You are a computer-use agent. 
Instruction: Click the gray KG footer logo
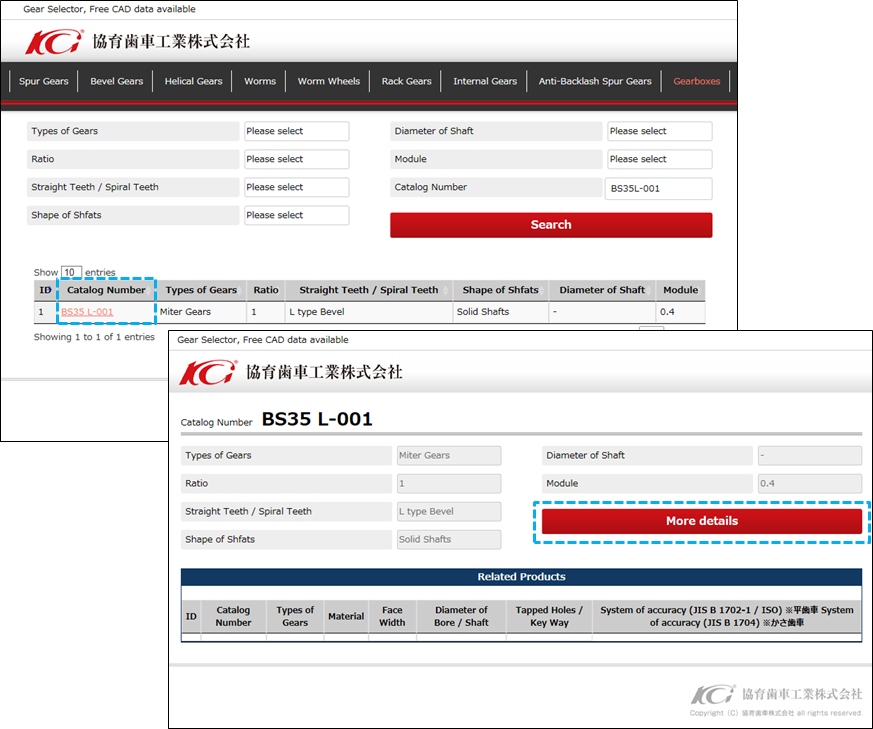(x=712, y=695)
